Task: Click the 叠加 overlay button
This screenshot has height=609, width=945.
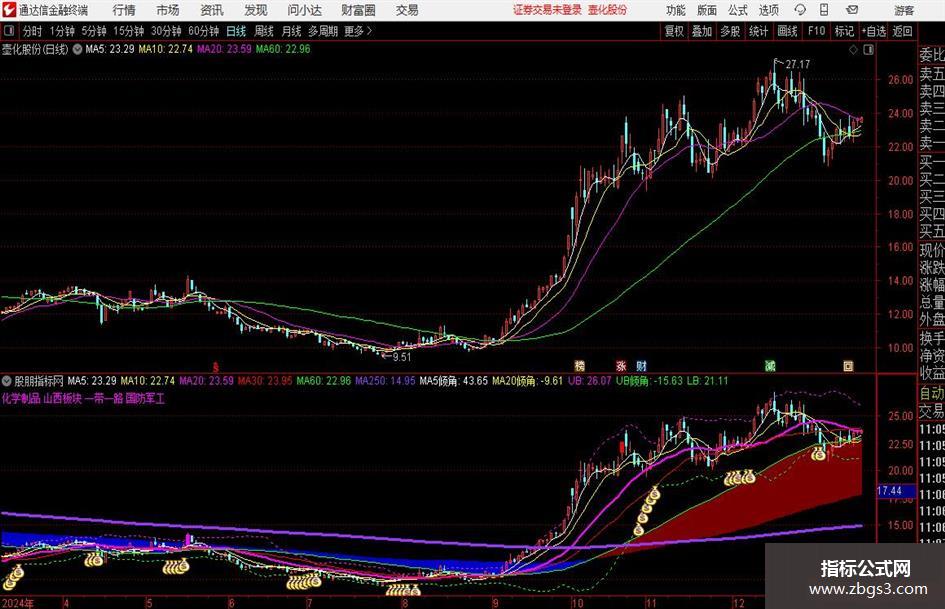Action: pos(702,31)
